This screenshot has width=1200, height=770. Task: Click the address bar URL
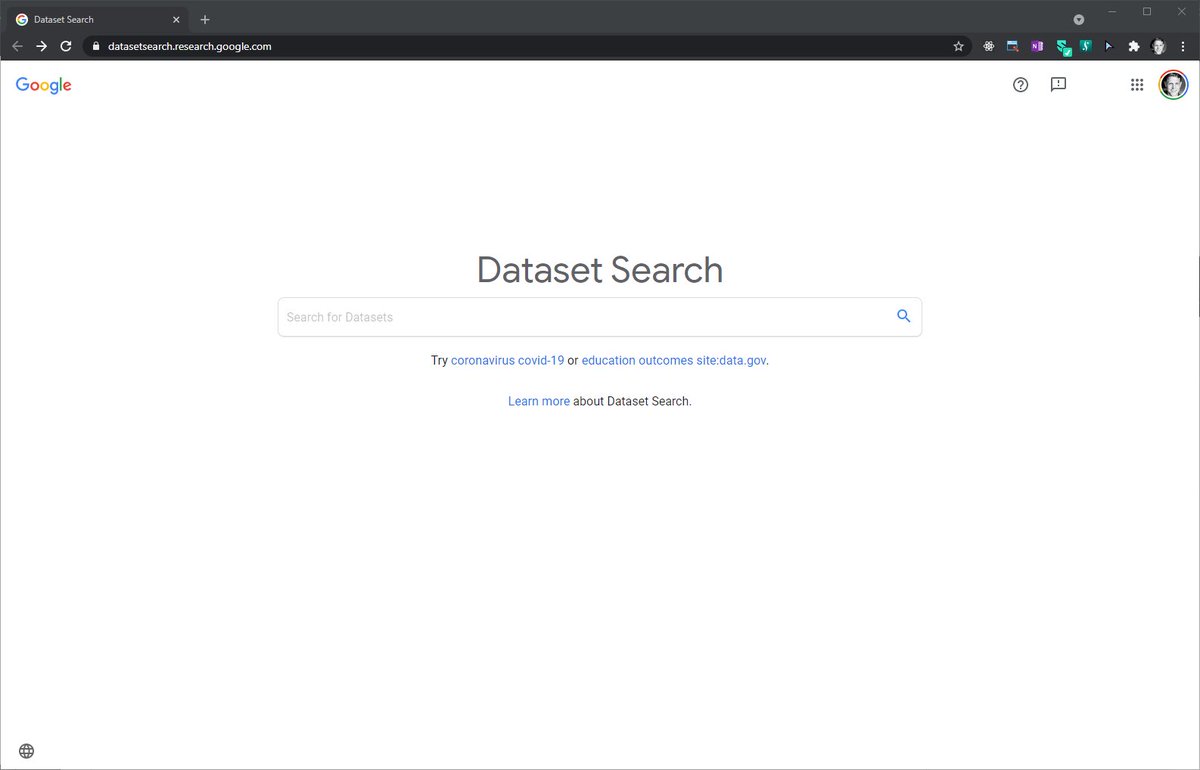click(190, 46)
